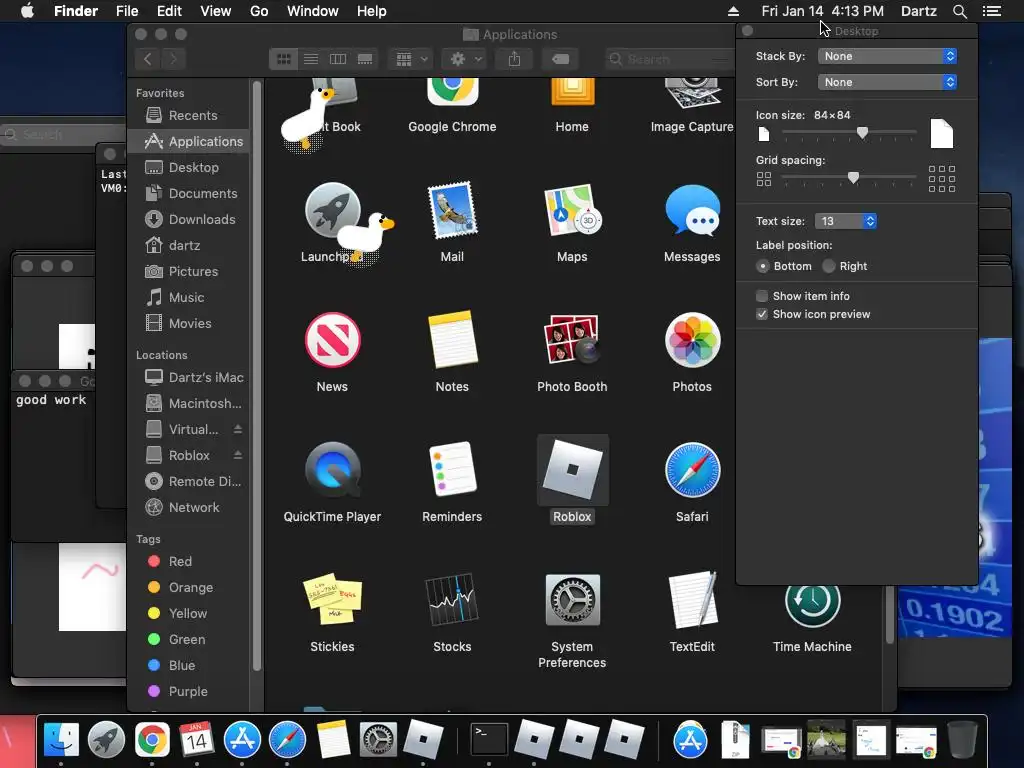Click the Applications window scrollbar
The height and width of the screenshot is (768, 1024).
pos(889,614)
